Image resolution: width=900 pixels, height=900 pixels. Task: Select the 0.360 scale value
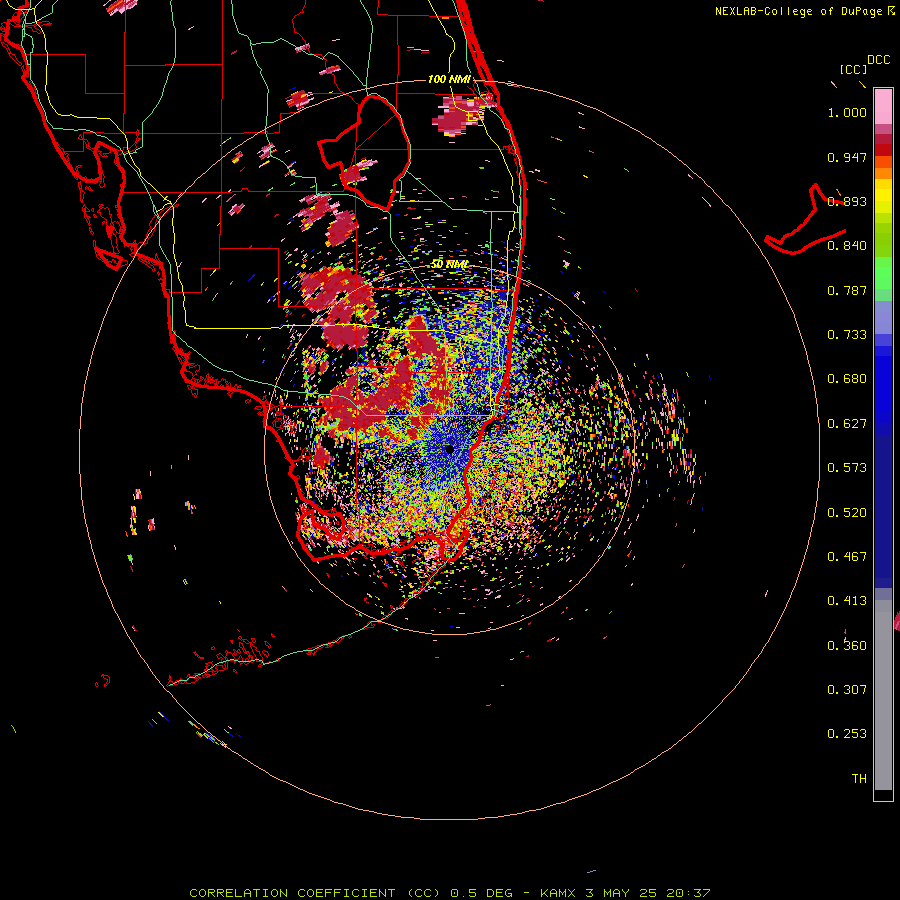tap(847, 646)
